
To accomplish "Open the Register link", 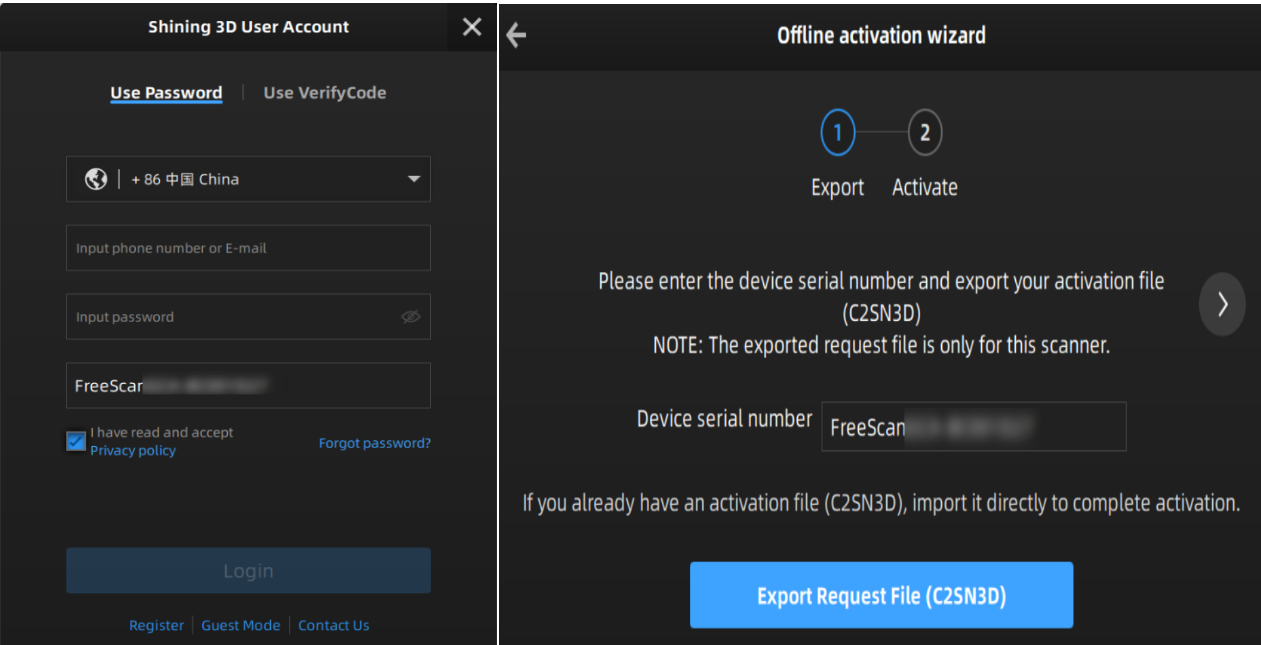I will click(156, 625).
